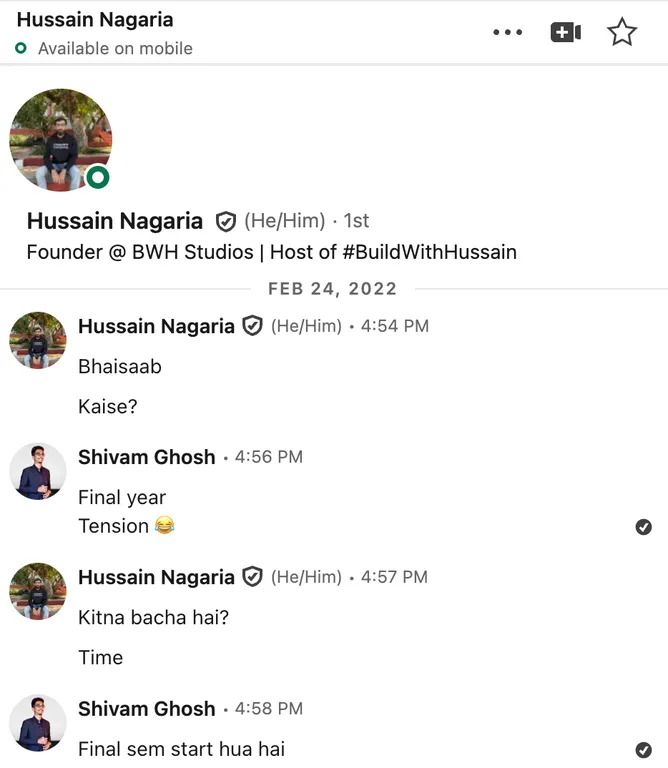Viewport: 668px width, 768px height.
Task: Open the bold Hussain Nagaria profile name link
Action: pyautogui.click(x=115, y=221)
